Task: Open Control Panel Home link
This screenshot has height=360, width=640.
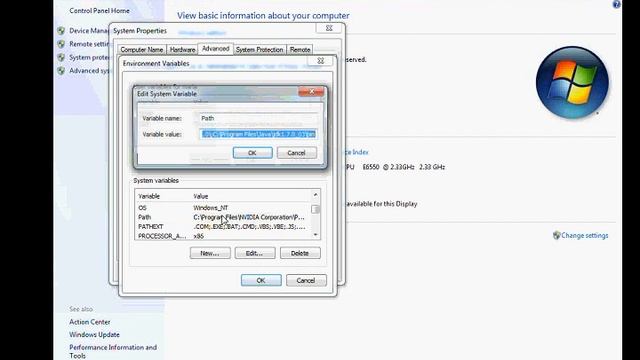Action: coord(99,11)
